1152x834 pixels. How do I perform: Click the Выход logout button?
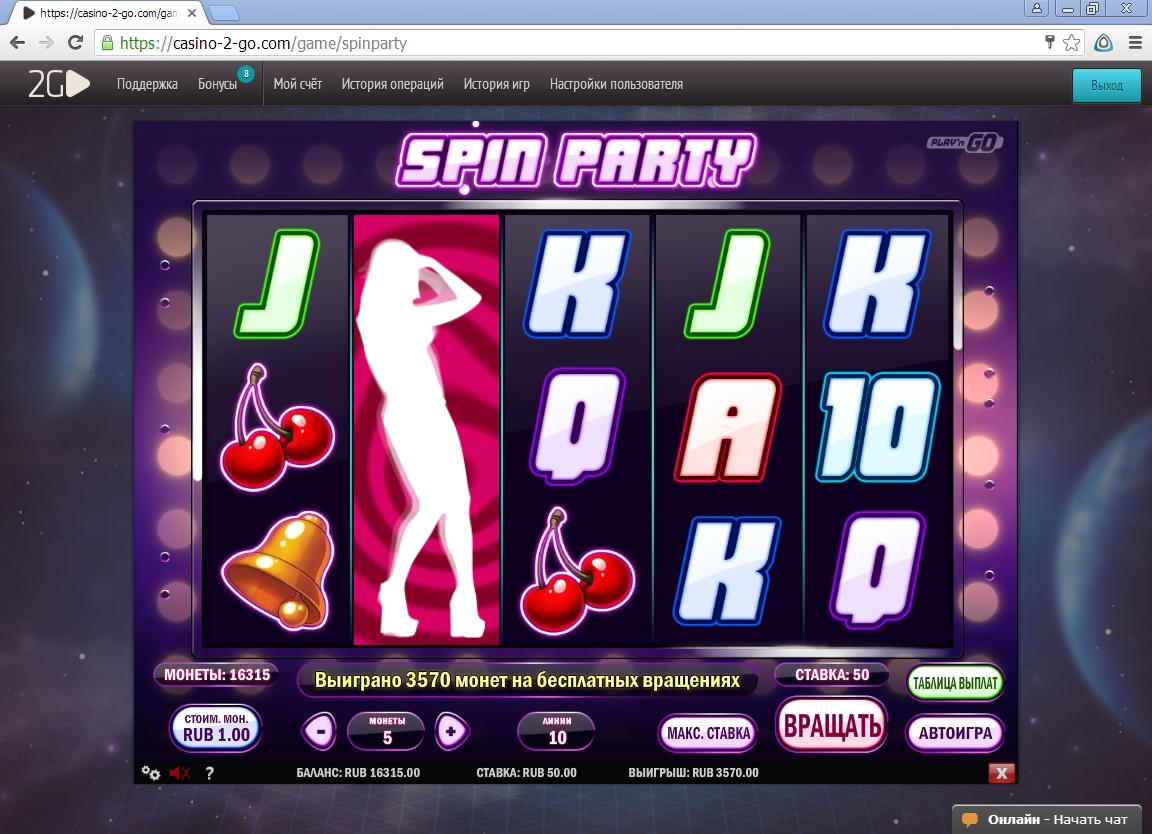(1106, 85)
